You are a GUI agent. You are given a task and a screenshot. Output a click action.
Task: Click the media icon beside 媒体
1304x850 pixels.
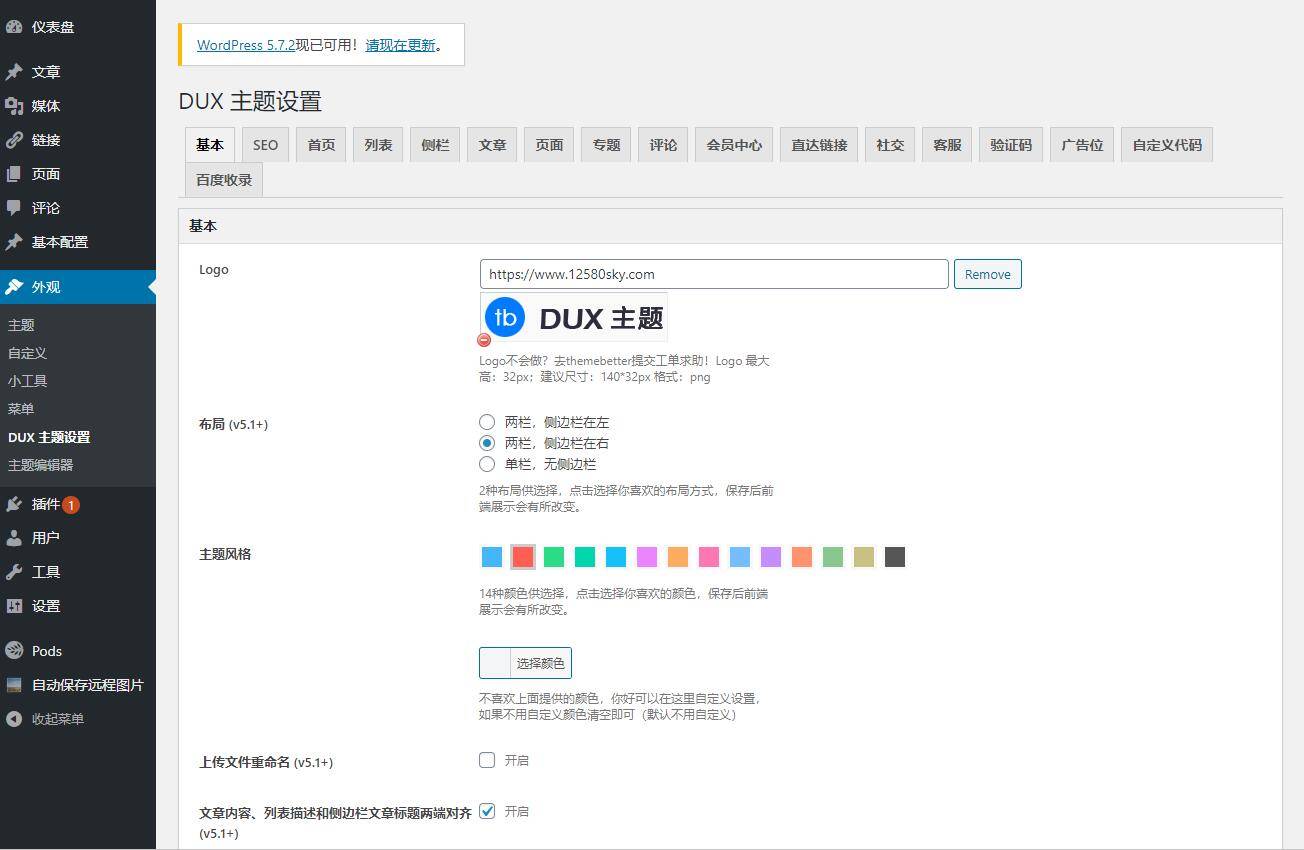pyautogui.click(x=14, y=106)
